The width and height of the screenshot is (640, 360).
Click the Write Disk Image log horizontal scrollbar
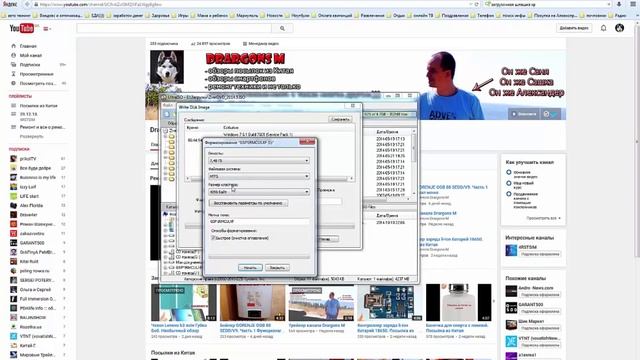269,178
